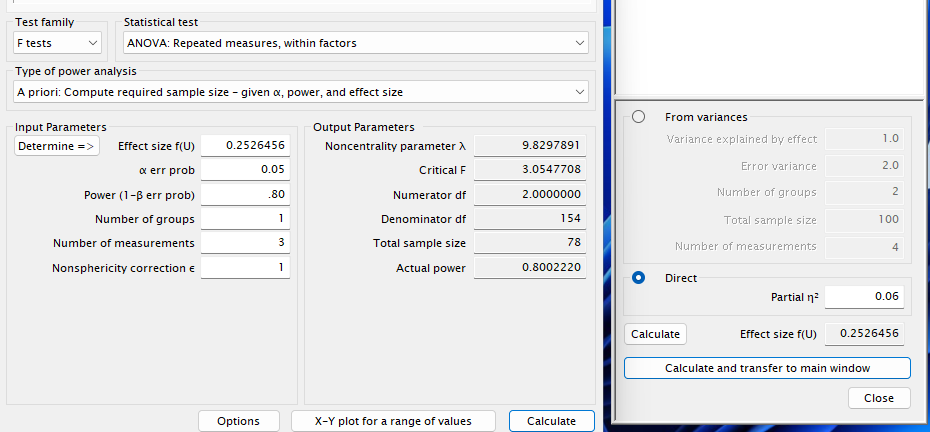Viewport: 930px width, 432px height.
Task: Click the Determine => button
Action: coord(57,146)
